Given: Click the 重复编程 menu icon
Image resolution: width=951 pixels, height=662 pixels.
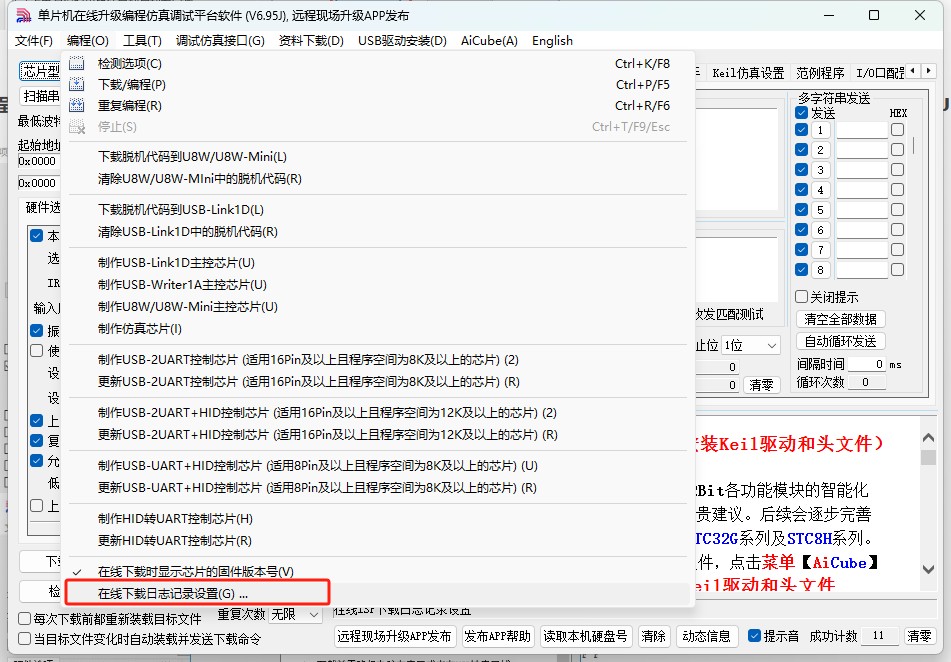Looking at the screenshot, I should tap(77, 106).
